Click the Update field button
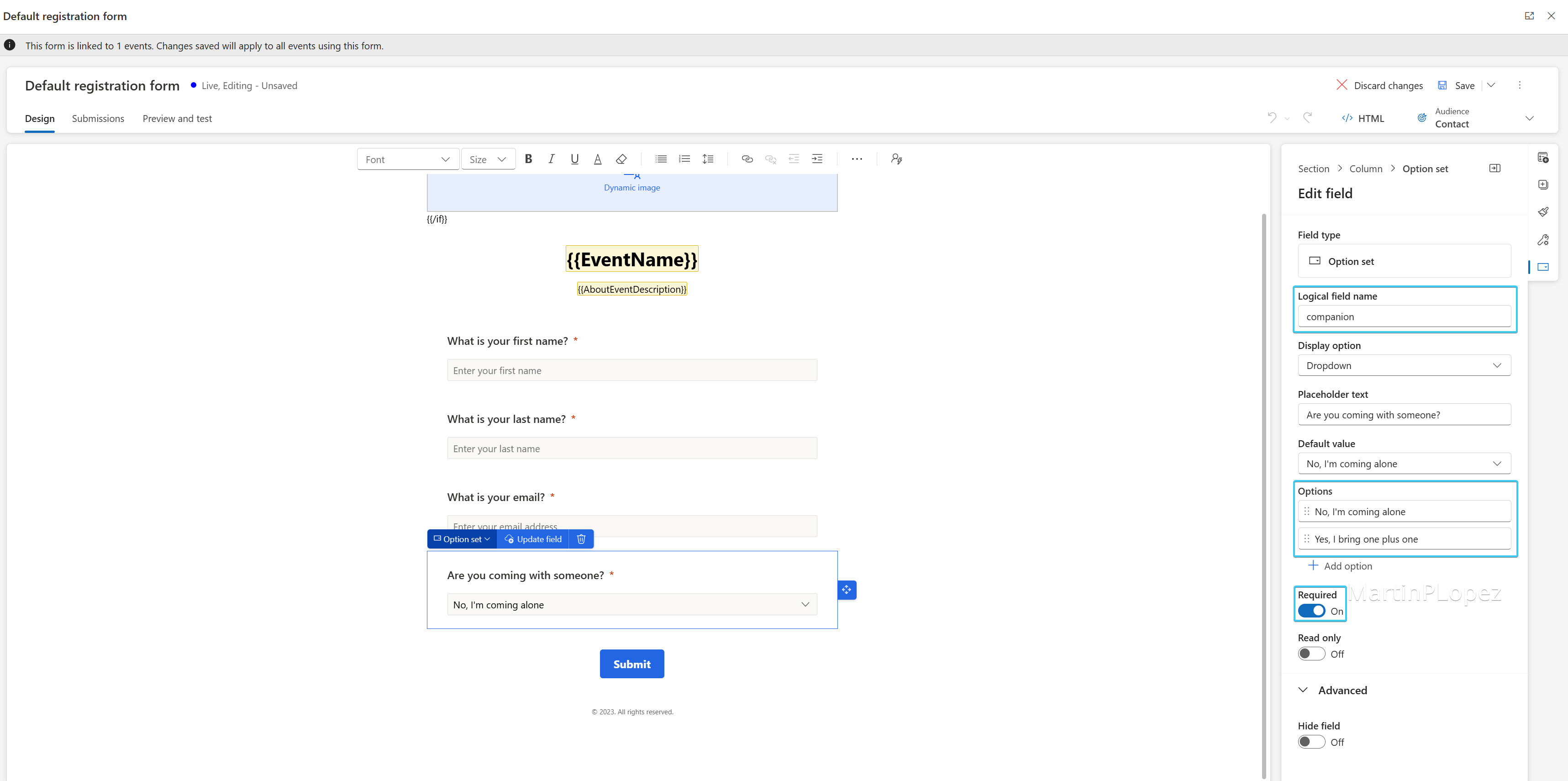This screenshot has width=1568, height=781. coord(533,539)
